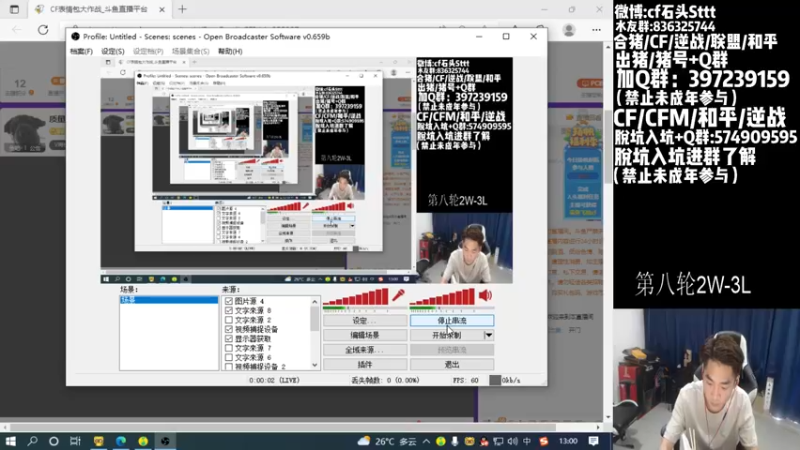Enable 视频捕捉设备 2 source
The width and height of the screenshot is (800, 450).
pyautogui.click(x=229, y=366)
